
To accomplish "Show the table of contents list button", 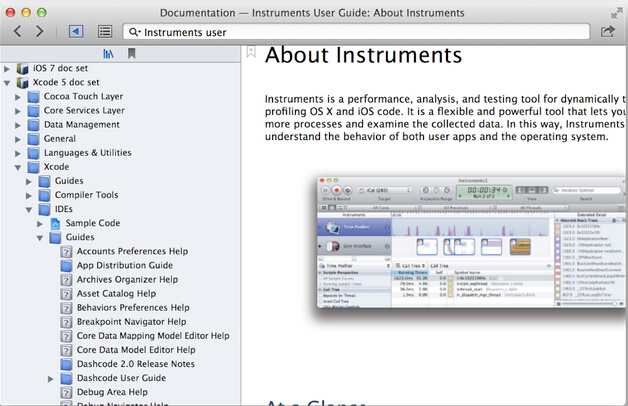I will click(x=105, y=32).
